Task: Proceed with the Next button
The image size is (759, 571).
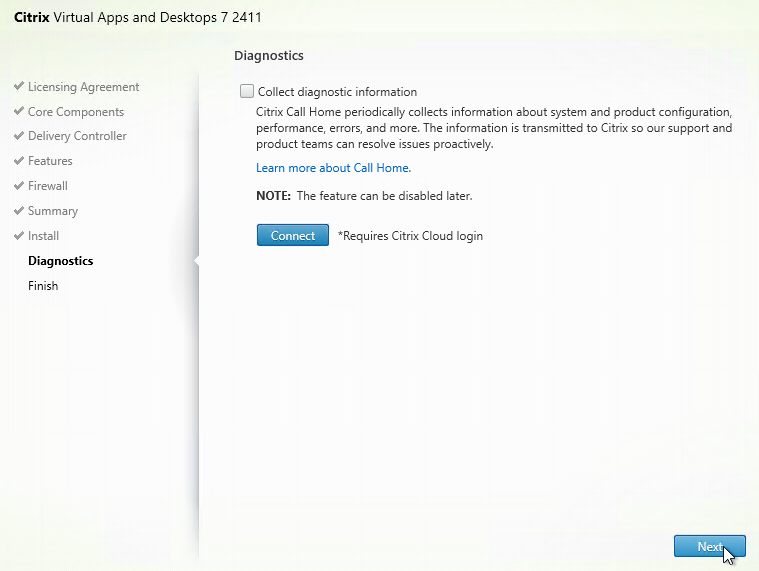Action: click(710, 546)
